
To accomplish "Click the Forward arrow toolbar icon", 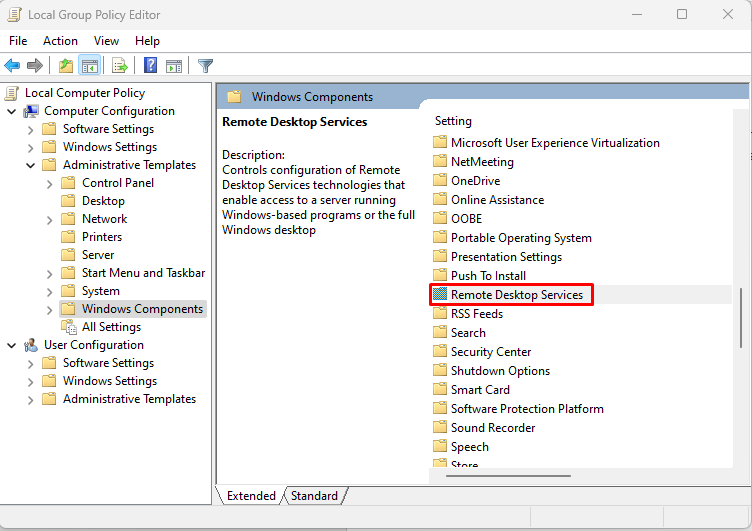I will click(x=35, y=65).
